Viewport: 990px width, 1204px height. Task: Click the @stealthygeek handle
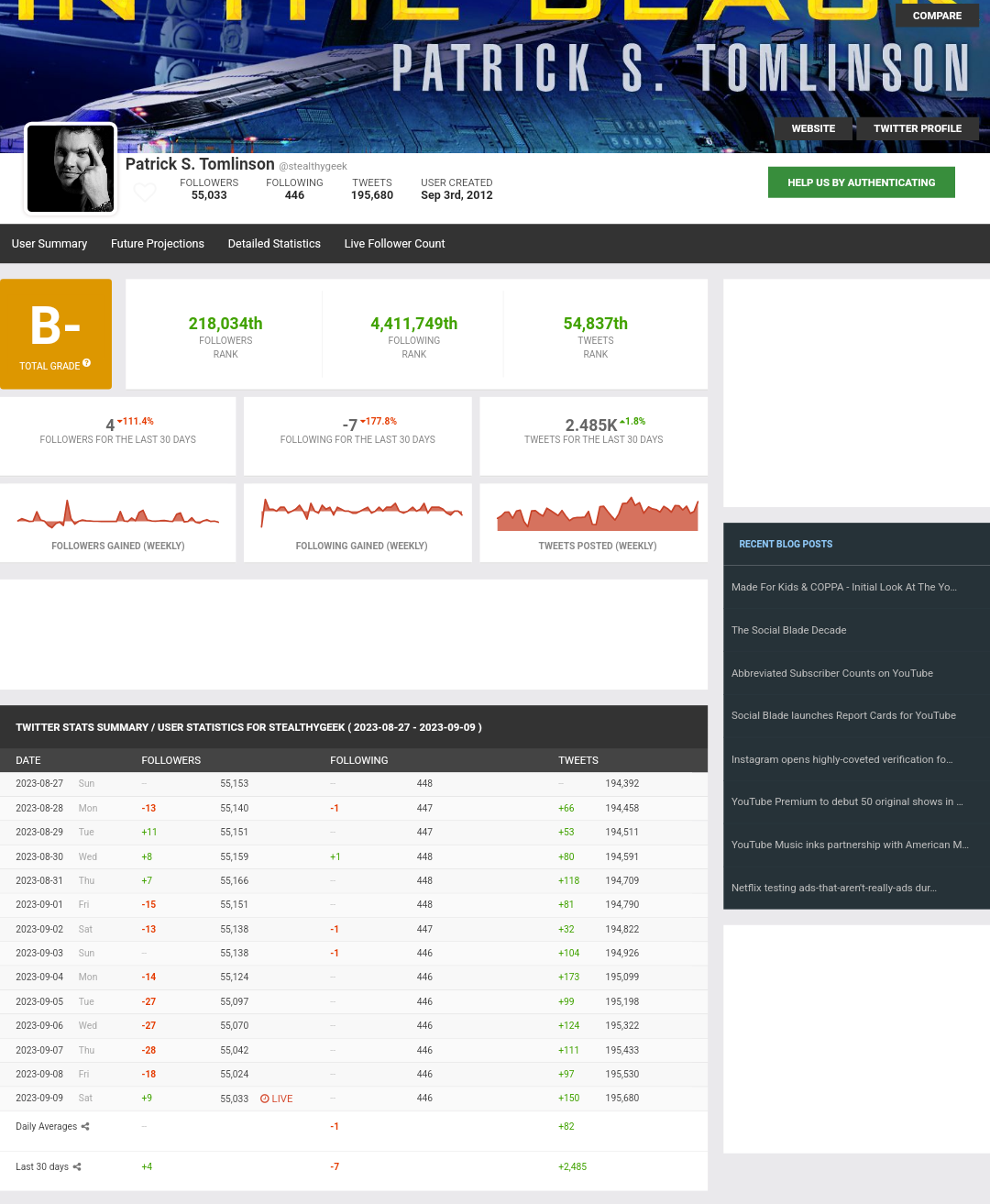[313, 166]
